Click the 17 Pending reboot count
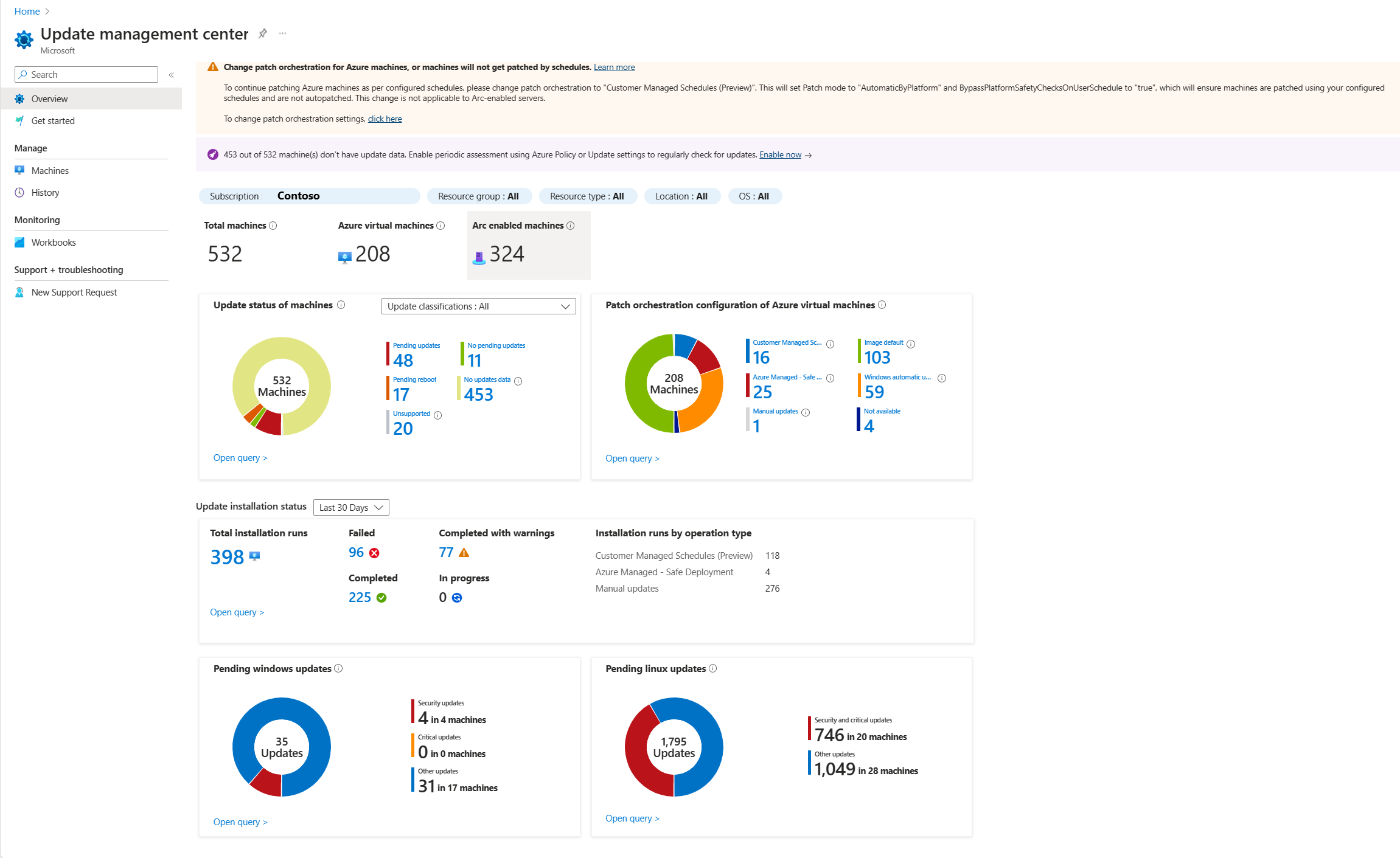This screenshot has height=858, width=1400. [401, 395]
